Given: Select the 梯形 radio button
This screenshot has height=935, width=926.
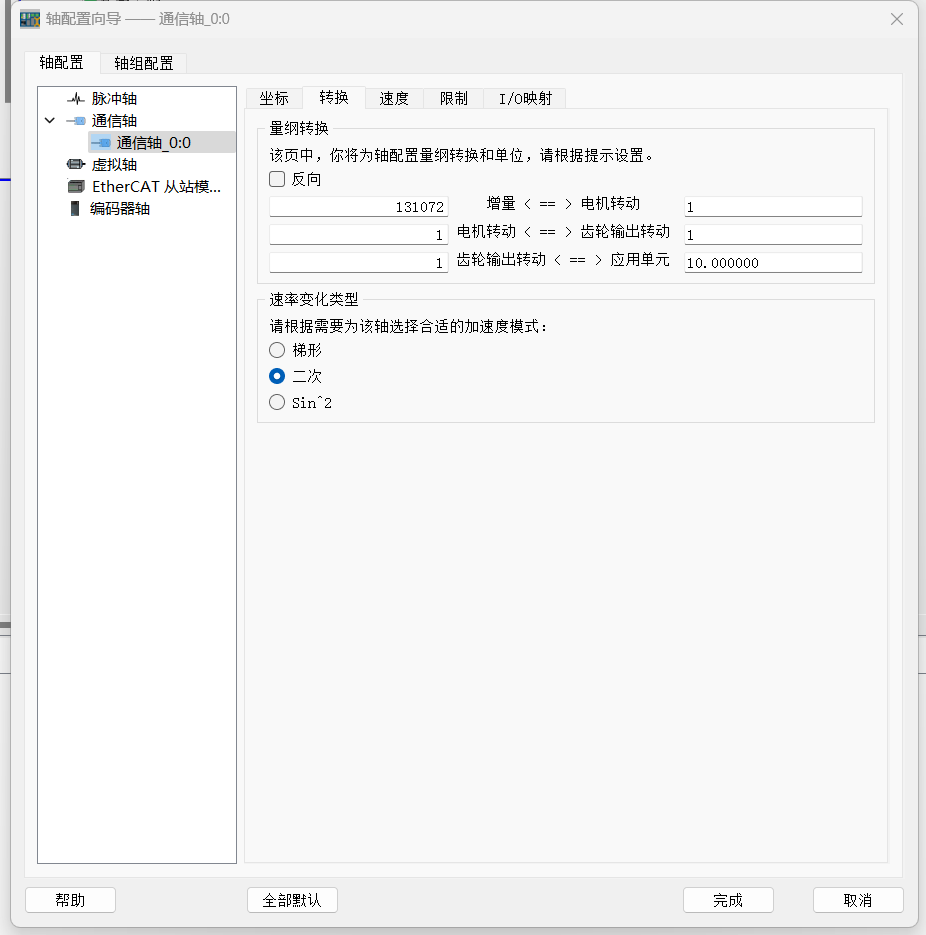Looking at the screenshot, I should (277, 350).
